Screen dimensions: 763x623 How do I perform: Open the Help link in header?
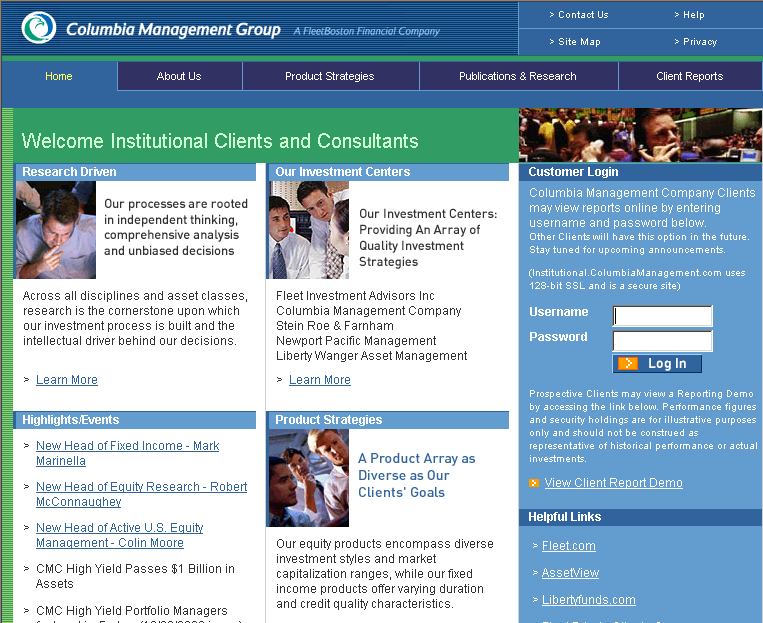pyautogui.click(x=693, y=15)
